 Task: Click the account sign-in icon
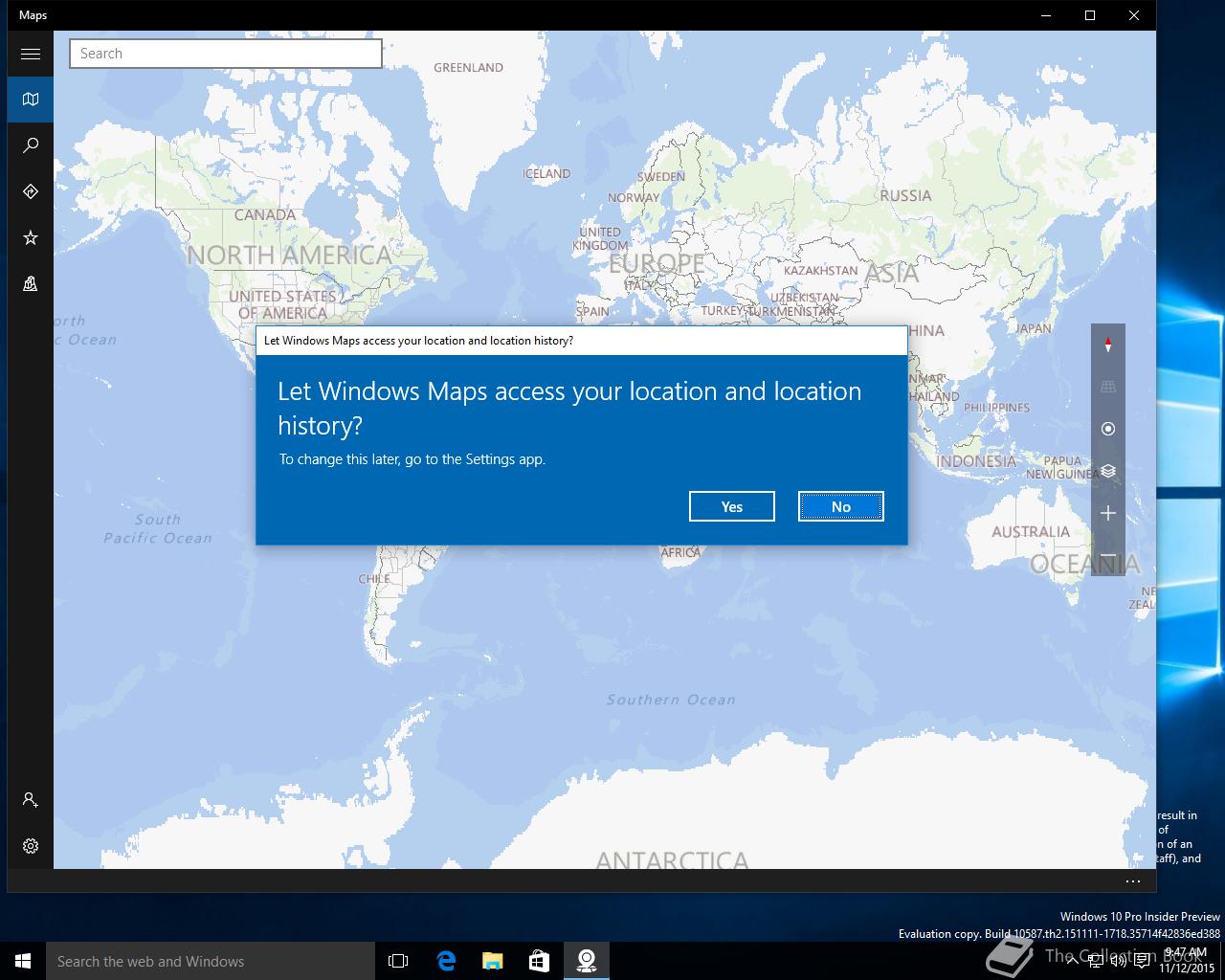[x=31, y=800]
